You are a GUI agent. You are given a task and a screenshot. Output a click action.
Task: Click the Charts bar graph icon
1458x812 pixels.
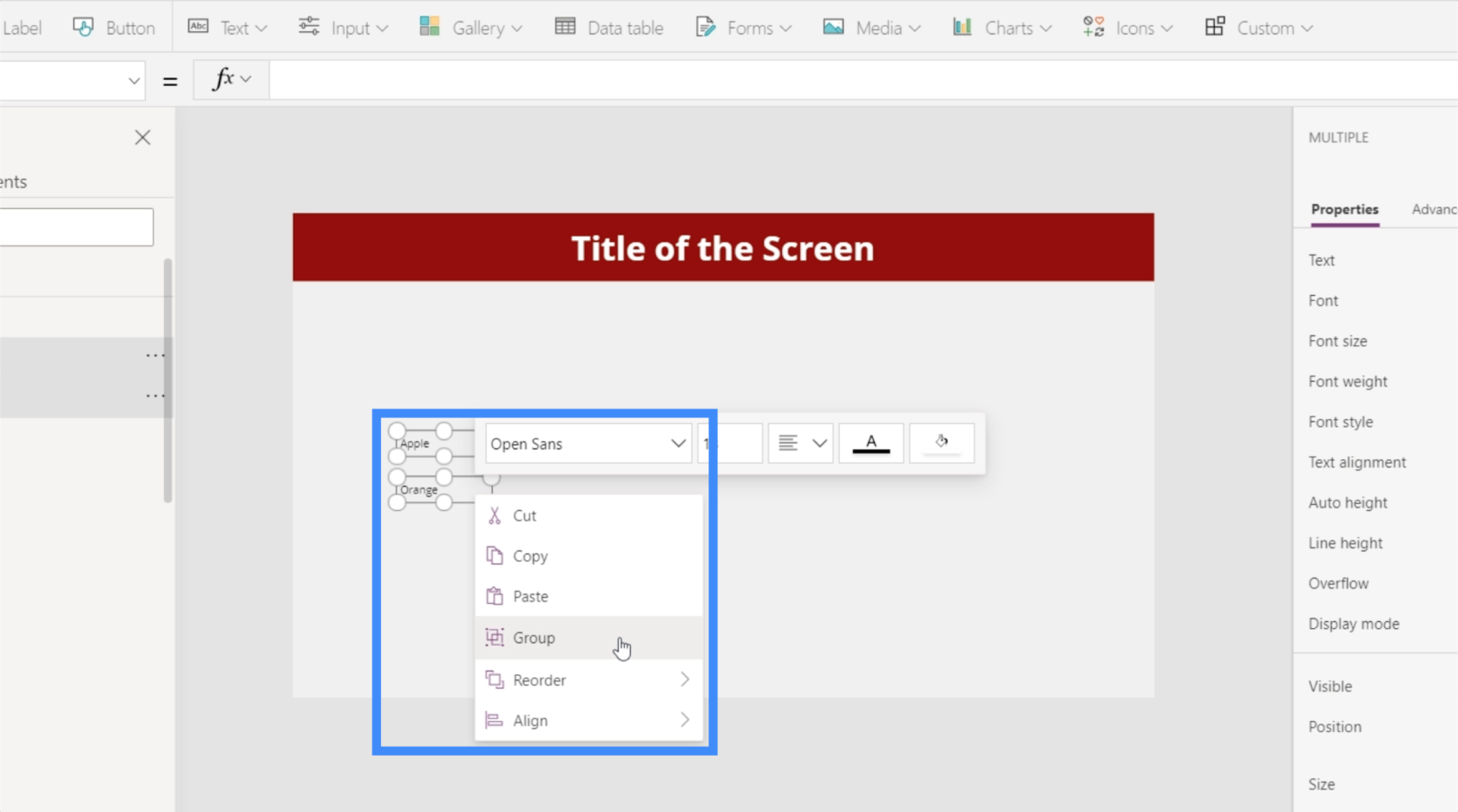pyautogui.click(x=962, y=27)
